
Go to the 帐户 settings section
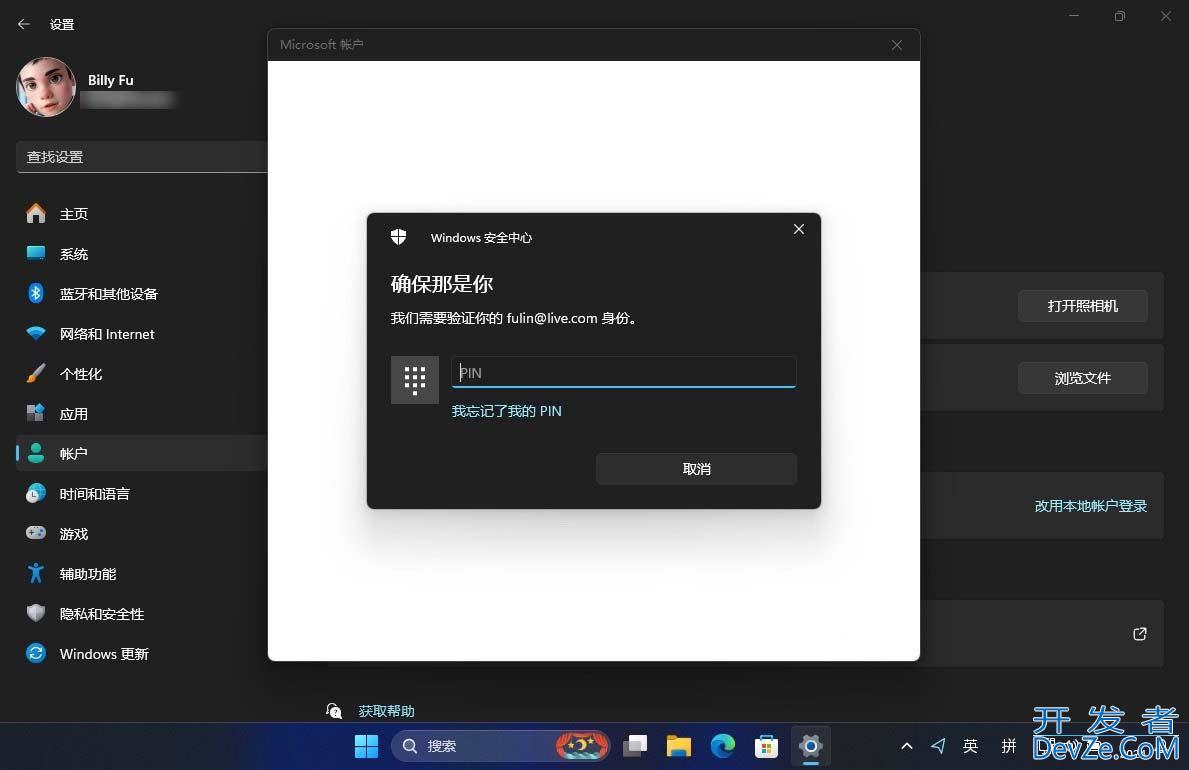(x=73, y=454)
